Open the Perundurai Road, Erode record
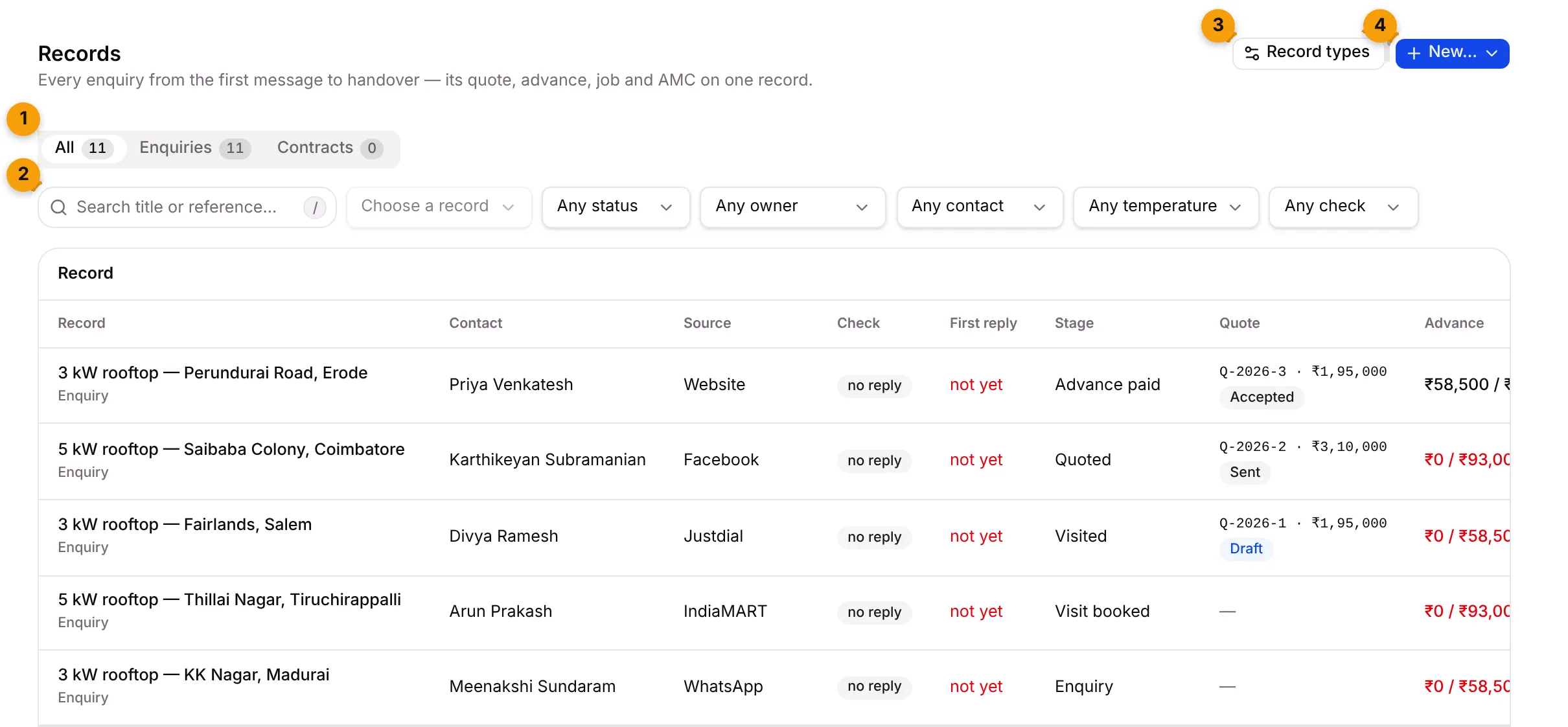 213,373
